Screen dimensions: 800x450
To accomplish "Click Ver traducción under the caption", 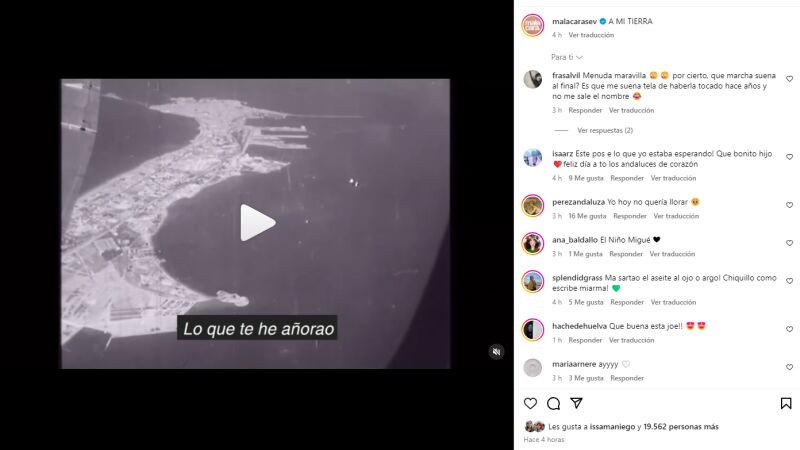I will tap(591, 35).
